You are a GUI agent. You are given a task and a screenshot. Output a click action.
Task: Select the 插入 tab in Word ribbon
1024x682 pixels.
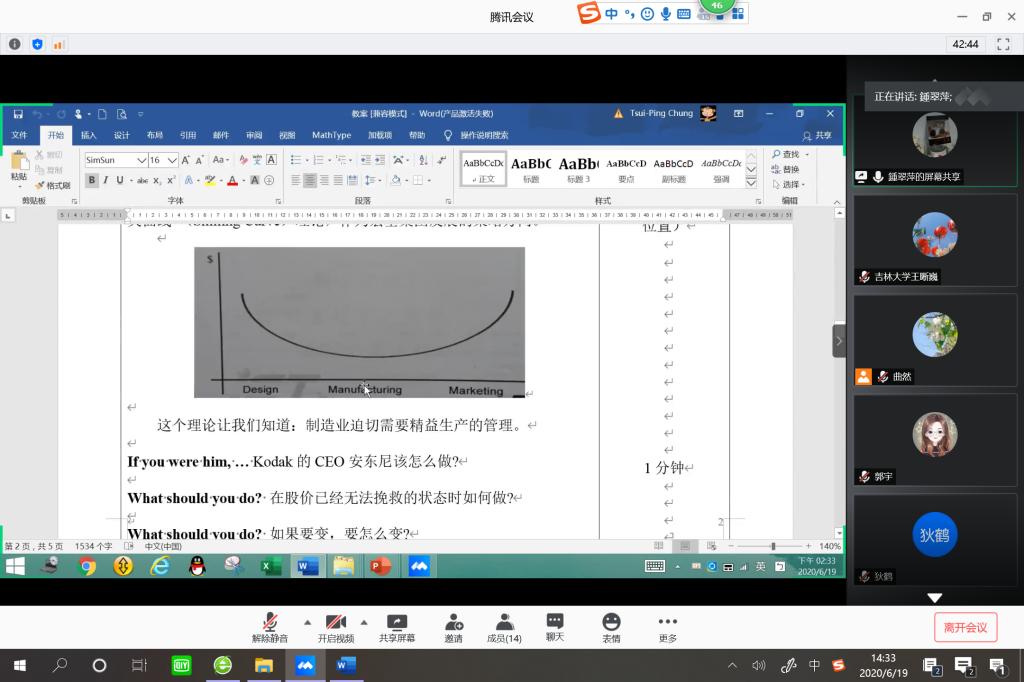click(x=89, y=135)
